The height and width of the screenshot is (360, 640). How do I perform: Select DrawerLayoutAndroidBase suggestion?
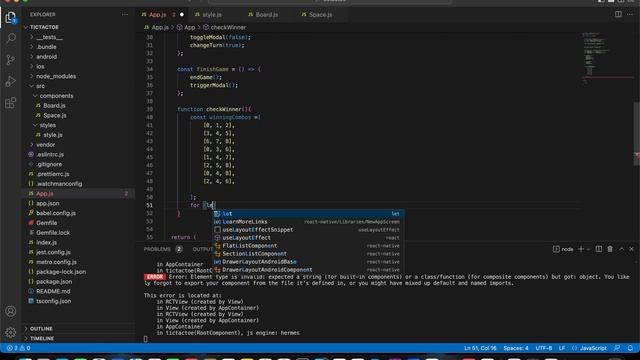pyautogui.click(x=309, y=262)
